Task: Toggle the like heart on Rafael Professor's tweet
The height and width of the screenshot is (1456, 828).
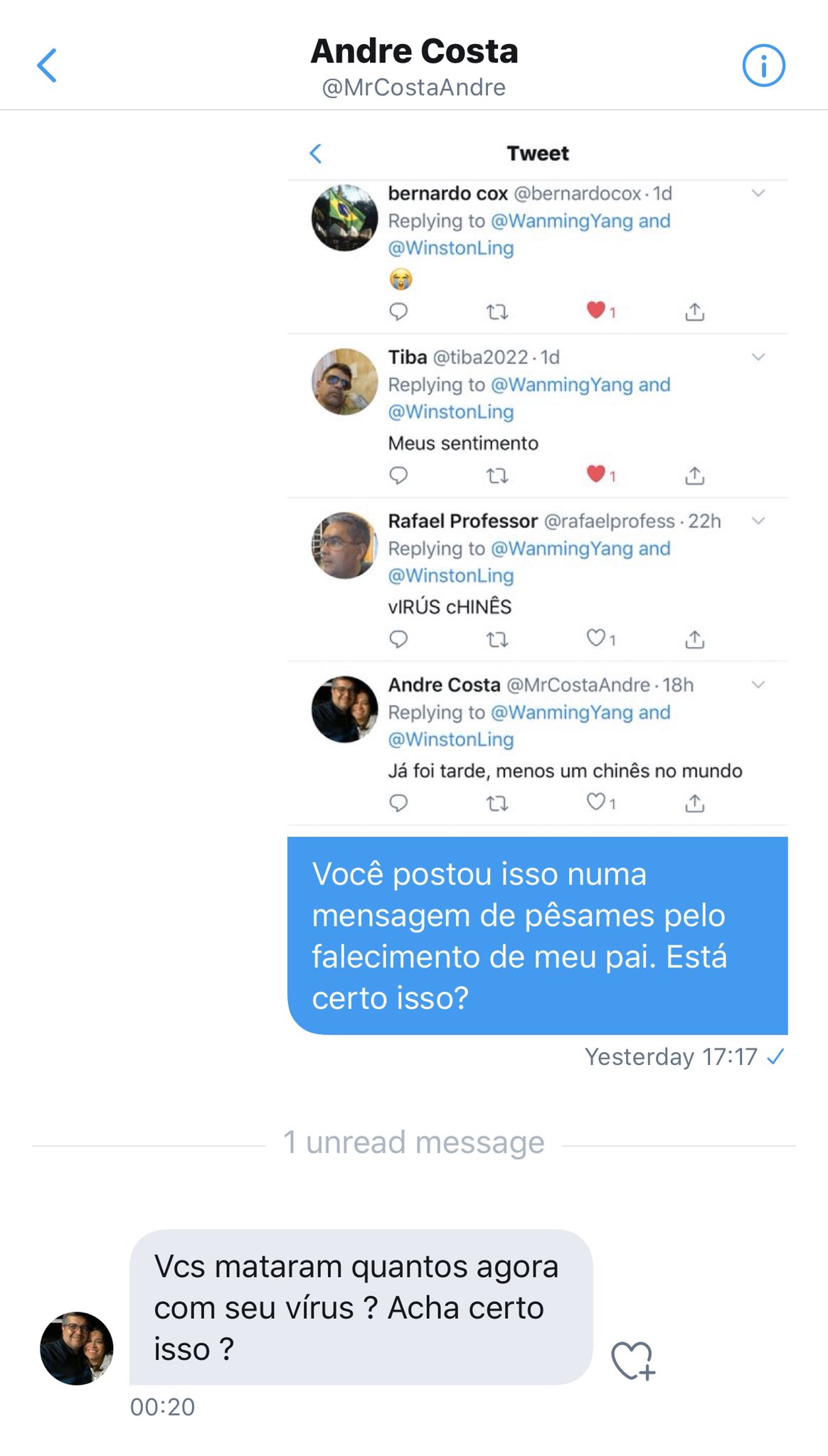Action: point(595,638)
